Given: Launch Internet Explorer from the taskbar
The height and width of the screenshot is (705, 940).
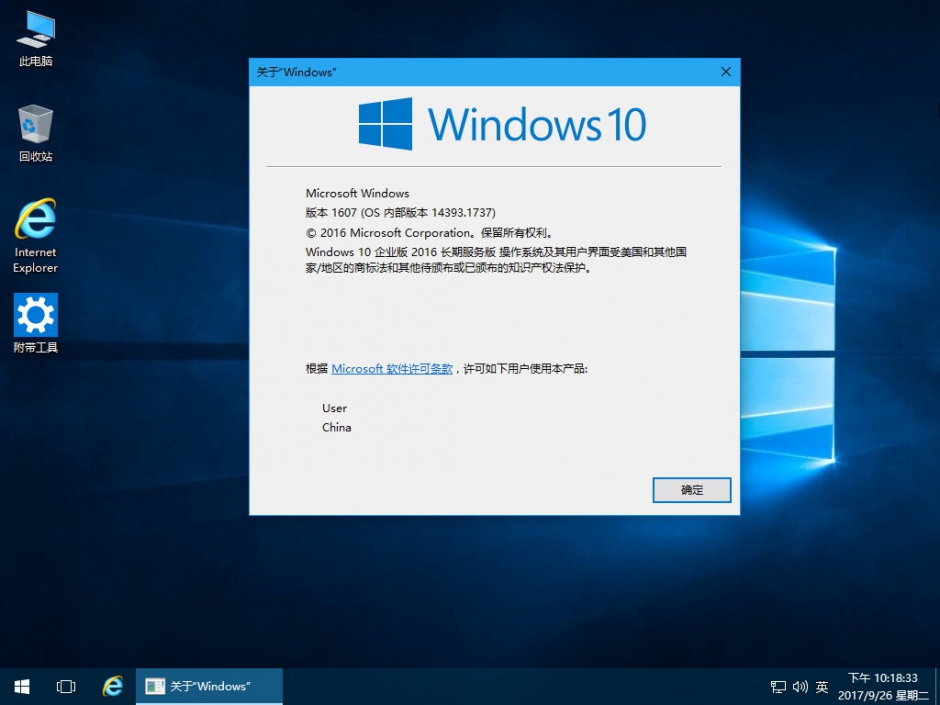Looking at the screenshot, I should (x=112, y=686).
